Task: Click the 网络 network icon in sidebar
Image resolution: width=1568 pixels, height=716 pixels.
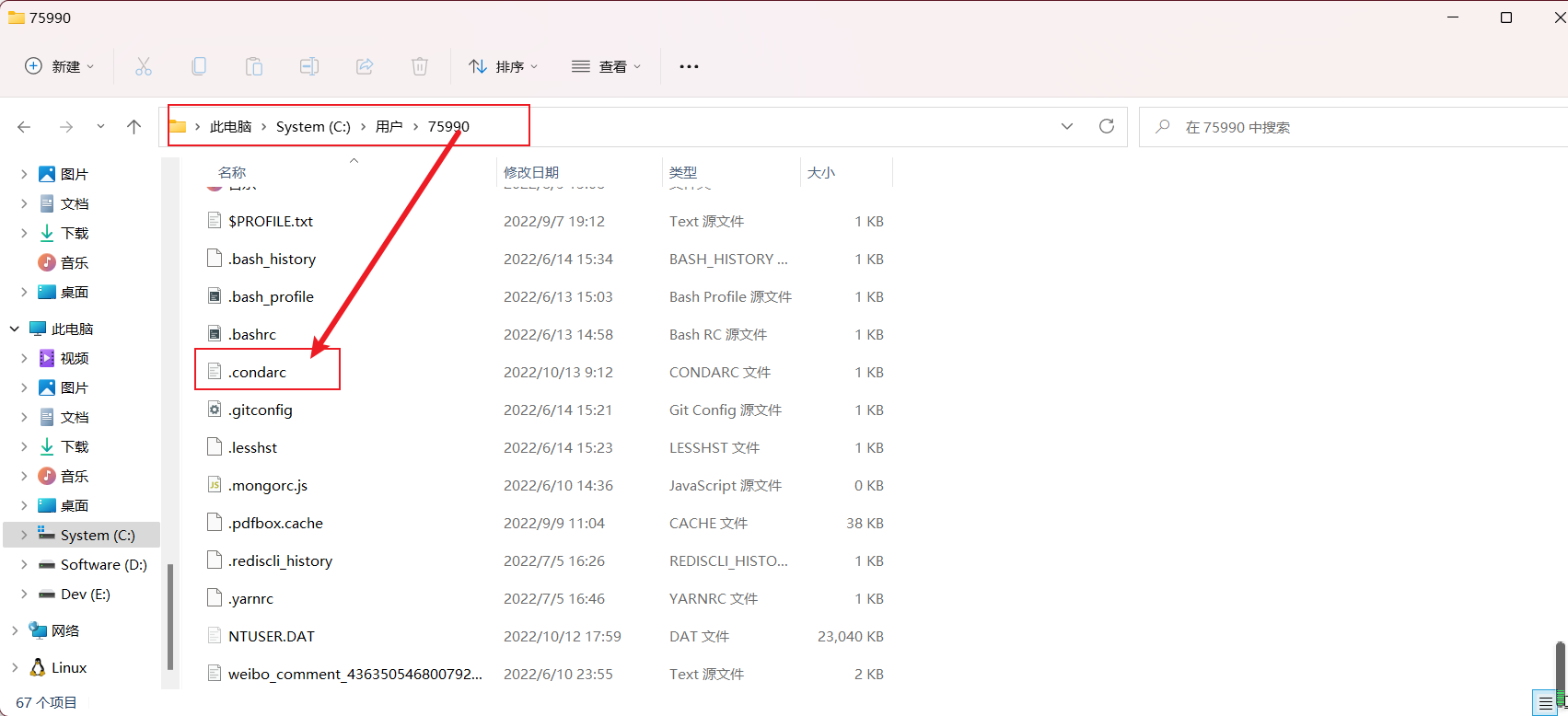Action: coord(38,630)
